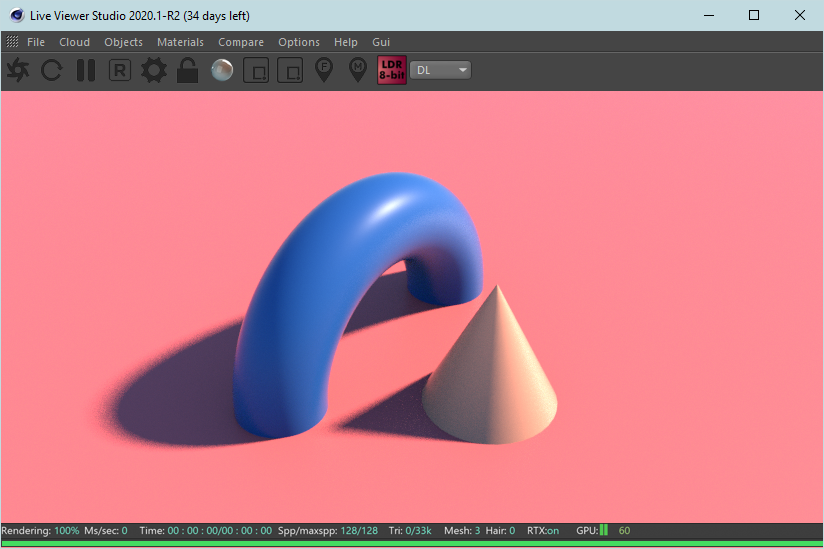Click the Rendering: 100% status text
The image size is (824, 549).
click(40, 531)
